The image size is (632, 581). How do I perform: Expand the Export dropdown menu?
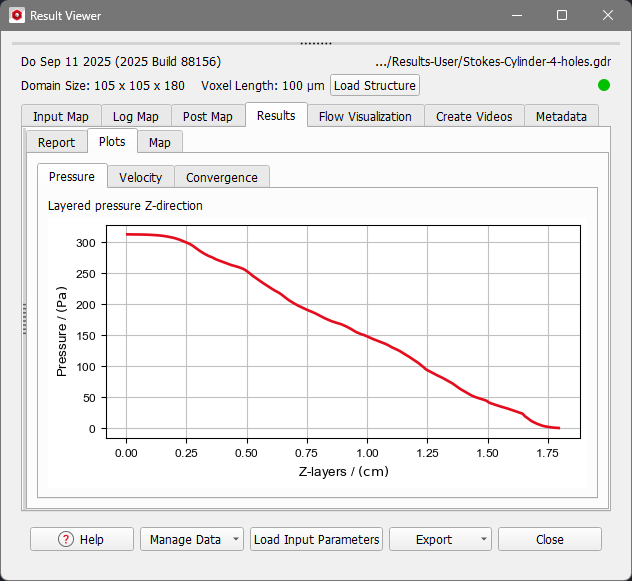(x=440, y=539)
